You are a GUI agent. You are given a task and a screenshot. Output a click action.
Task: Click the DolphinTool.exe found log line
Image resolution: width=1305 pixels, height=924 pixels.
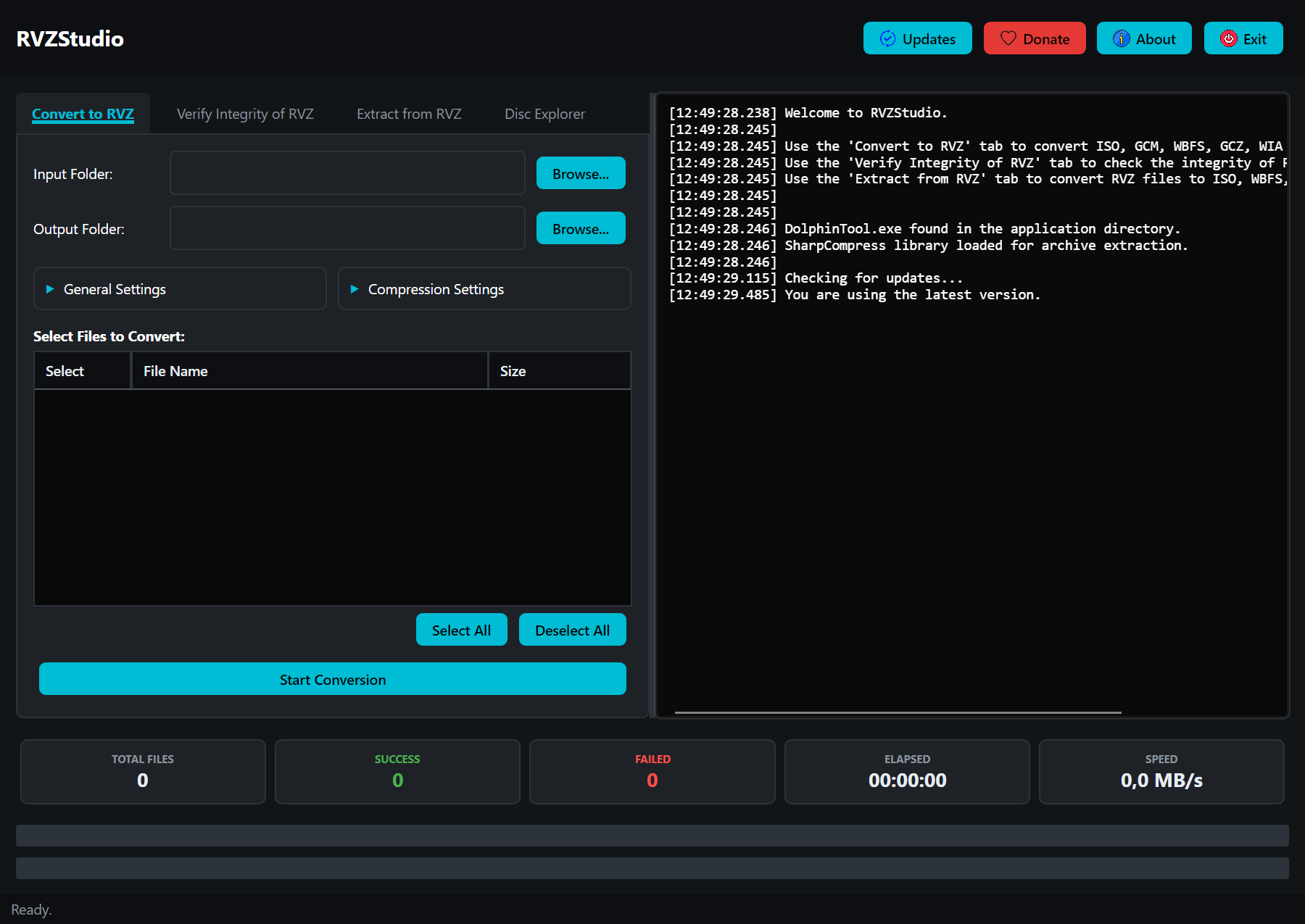click(x=924, y=229)
